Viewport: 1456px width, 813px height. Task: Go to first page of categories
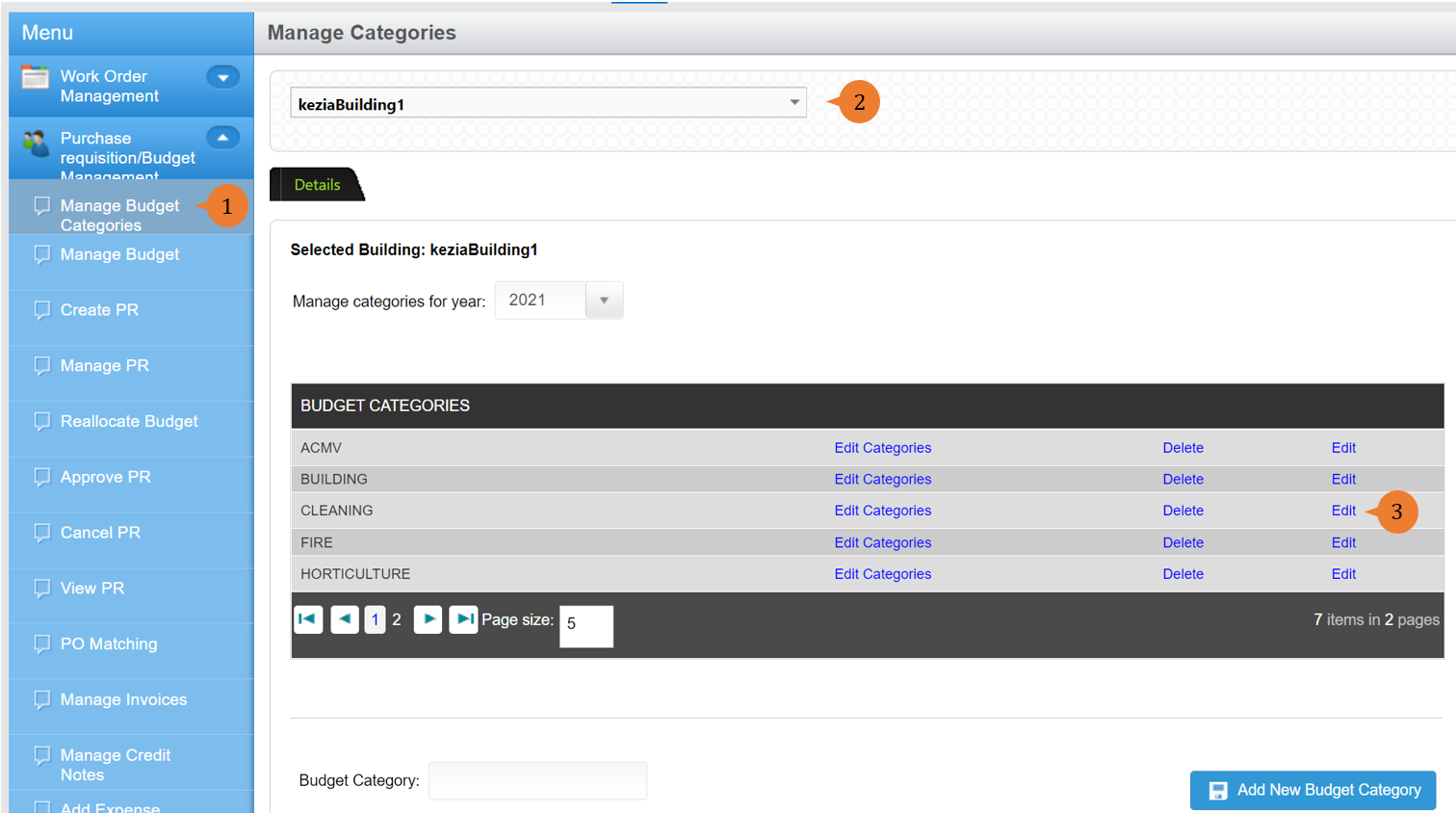(x=308, y=619)
